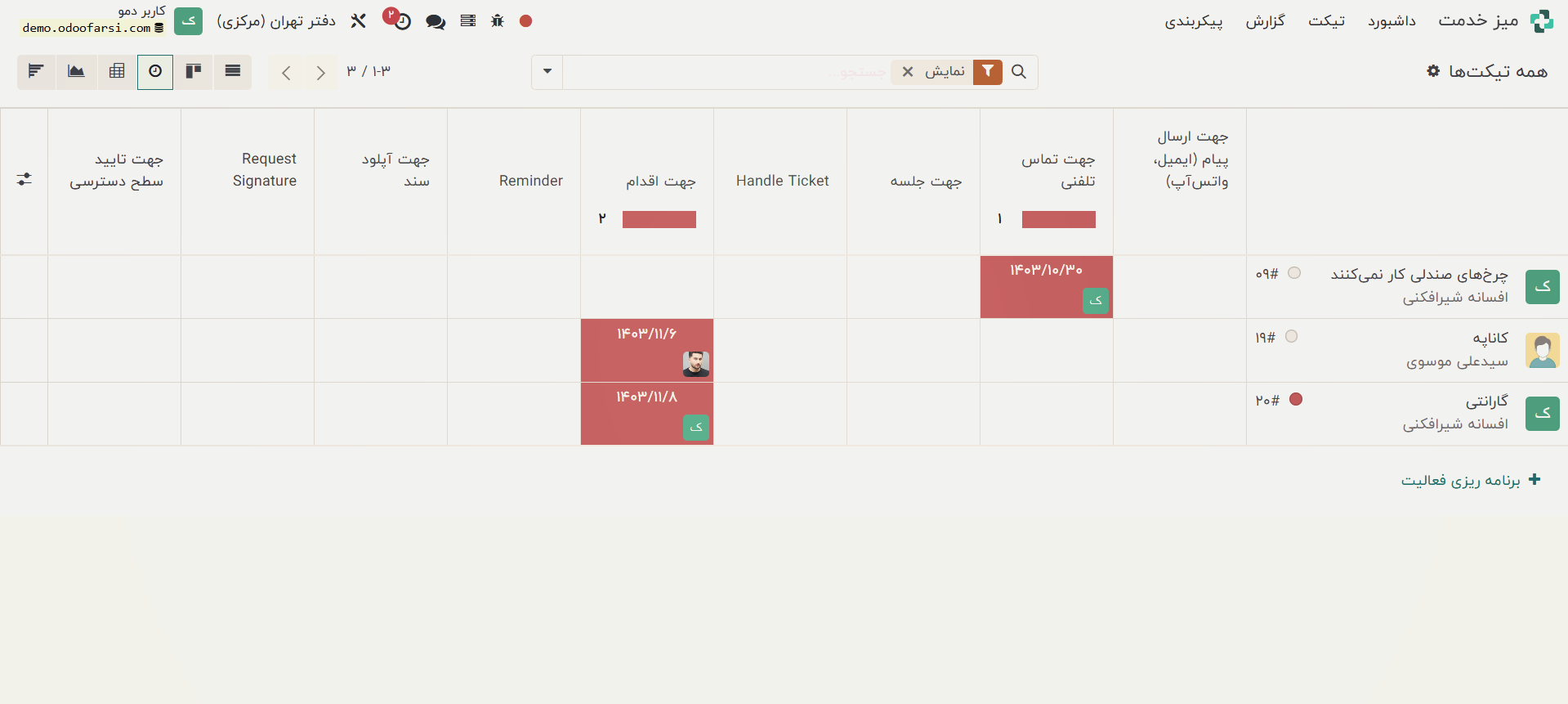Select the activity (clock) view icon

155,72
